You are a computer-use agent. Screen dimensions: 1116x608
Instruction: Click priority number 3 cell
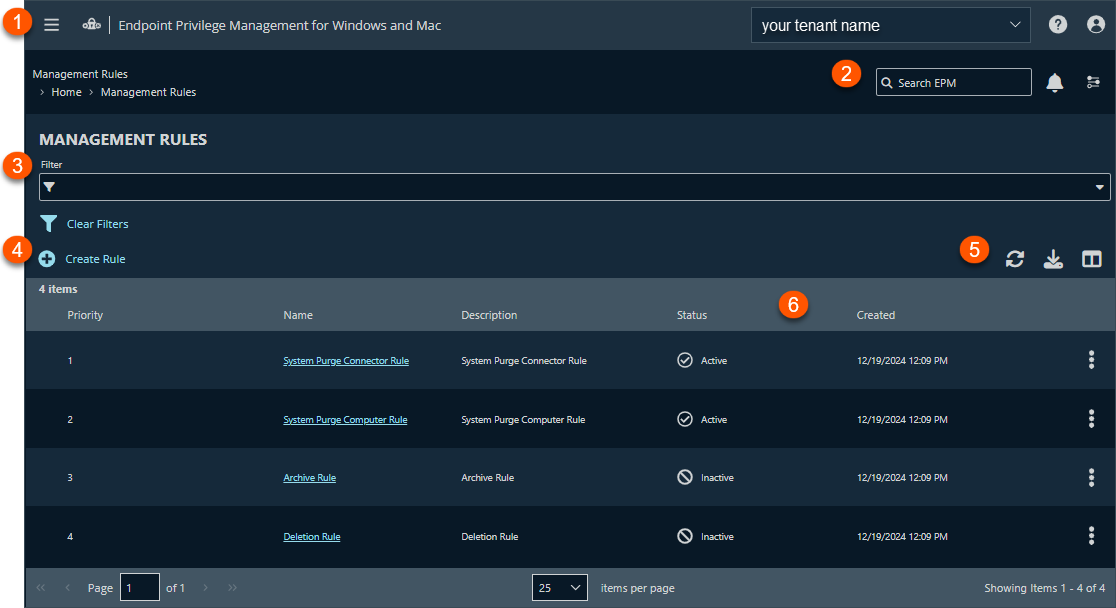tap(70, 478)
